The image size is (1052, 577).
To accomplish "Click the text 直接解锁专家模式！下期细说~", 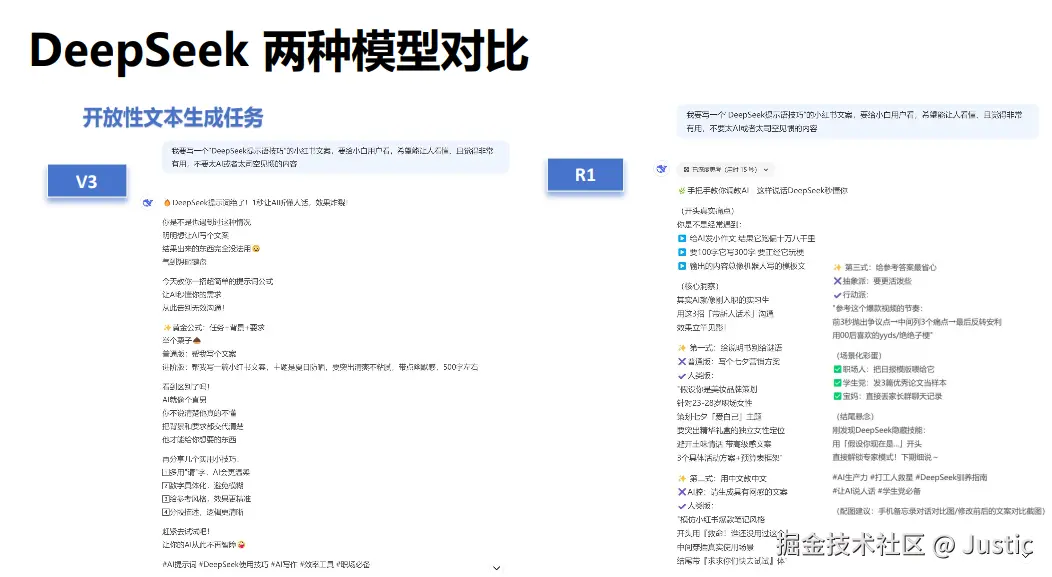I will (x=885, y=458).
